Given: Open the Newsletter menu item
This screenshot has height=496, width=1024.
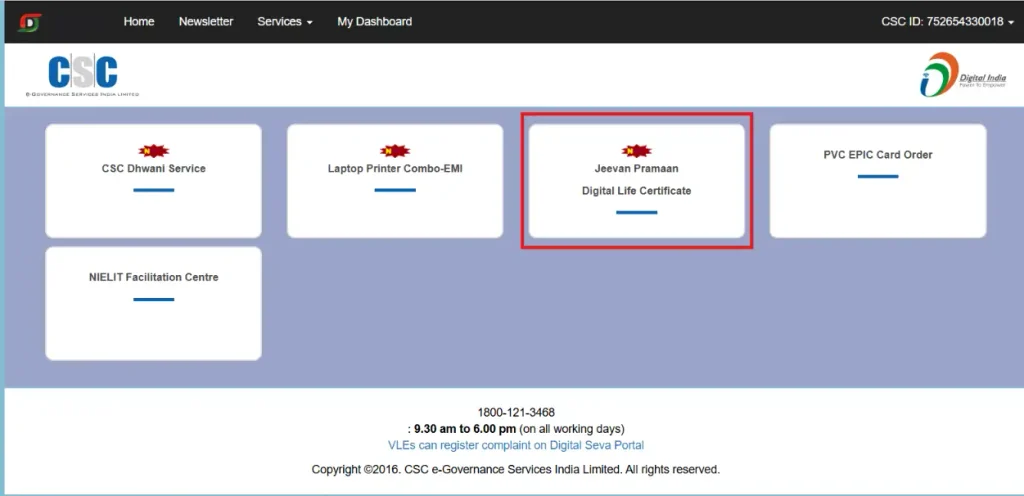Looking at the screenshot, I should pyautogui.click(x=206, y=22).
